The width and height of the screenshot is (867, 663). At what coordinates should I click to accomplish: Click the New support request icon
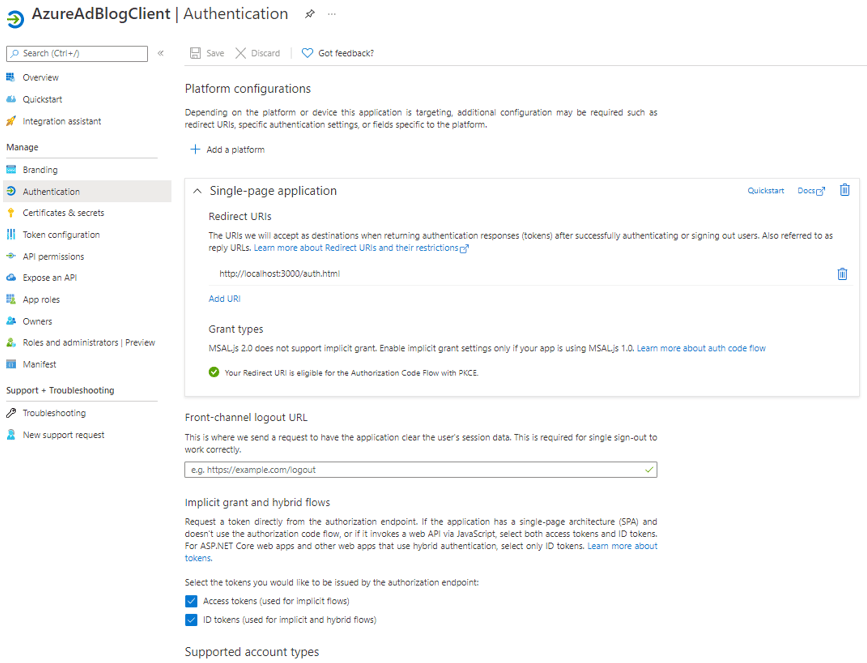pos(11,435)
